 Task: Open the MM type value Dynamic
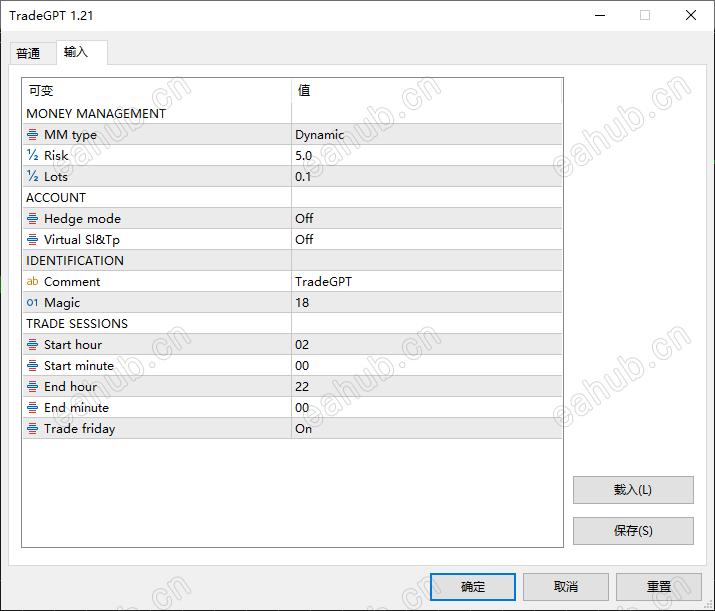tap(426, 135)
